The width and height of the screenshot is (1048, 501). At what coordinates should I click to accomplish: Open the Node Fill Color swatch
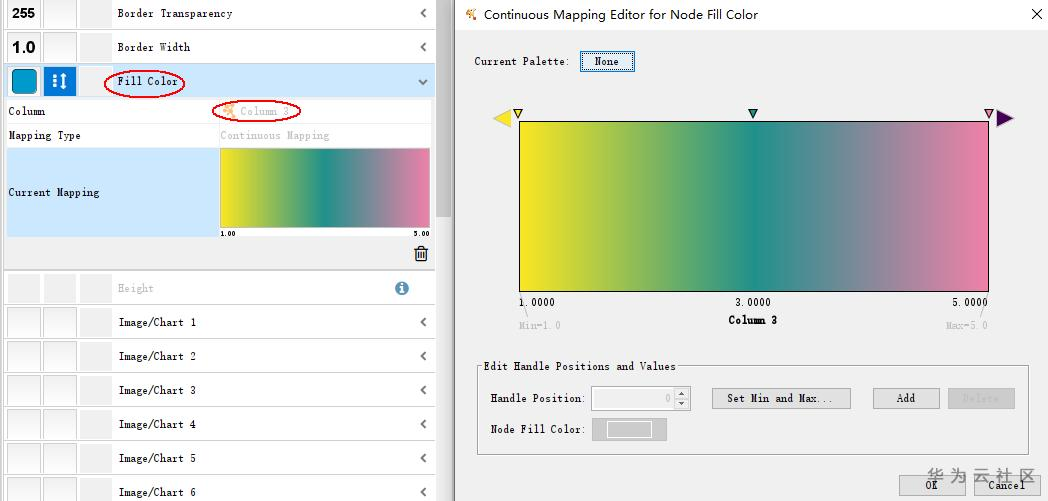pos(629,429)
